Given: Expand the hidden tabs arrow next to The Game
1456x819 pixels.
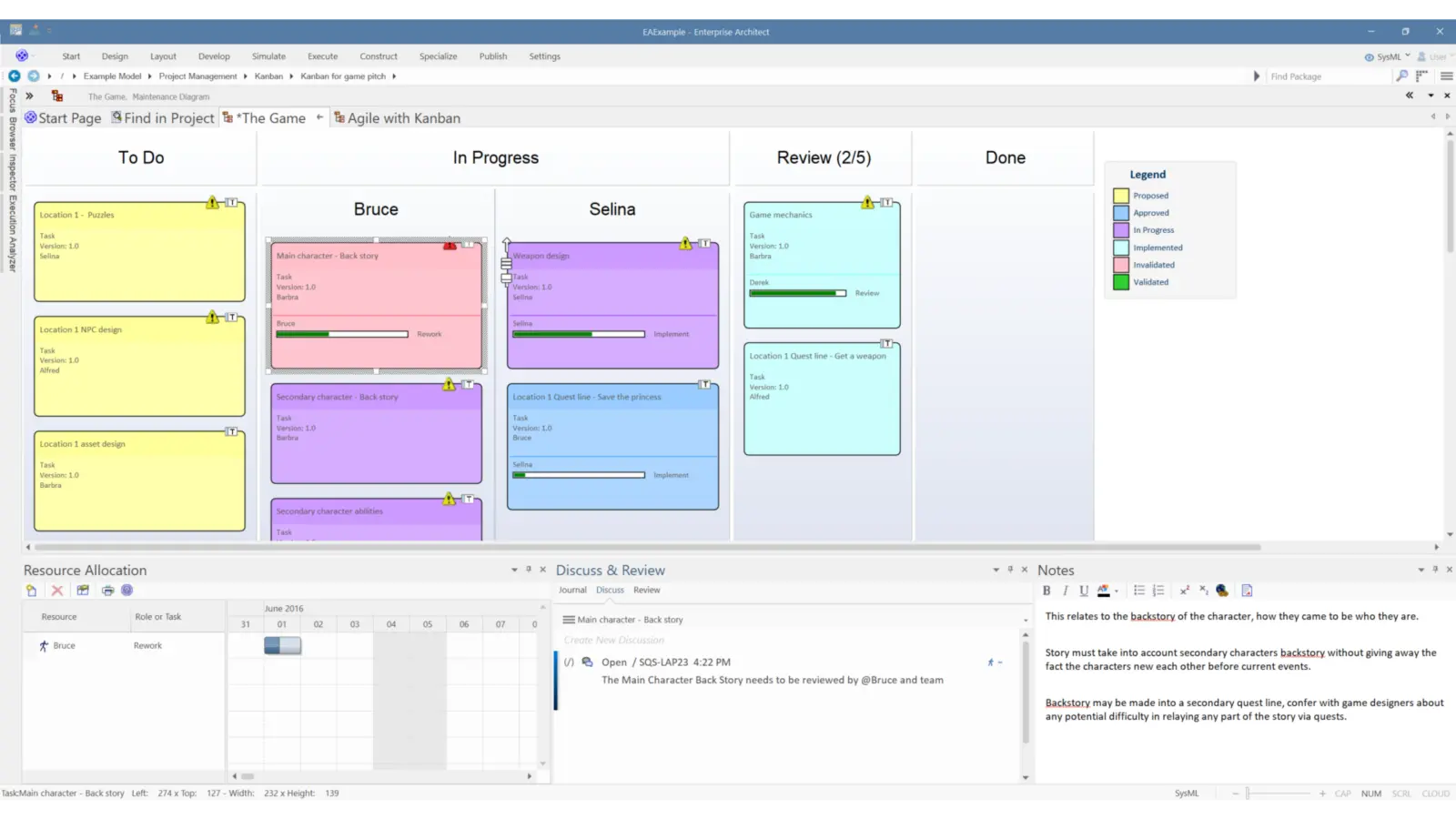Looking at the screenshot, I should coord(319,116).
